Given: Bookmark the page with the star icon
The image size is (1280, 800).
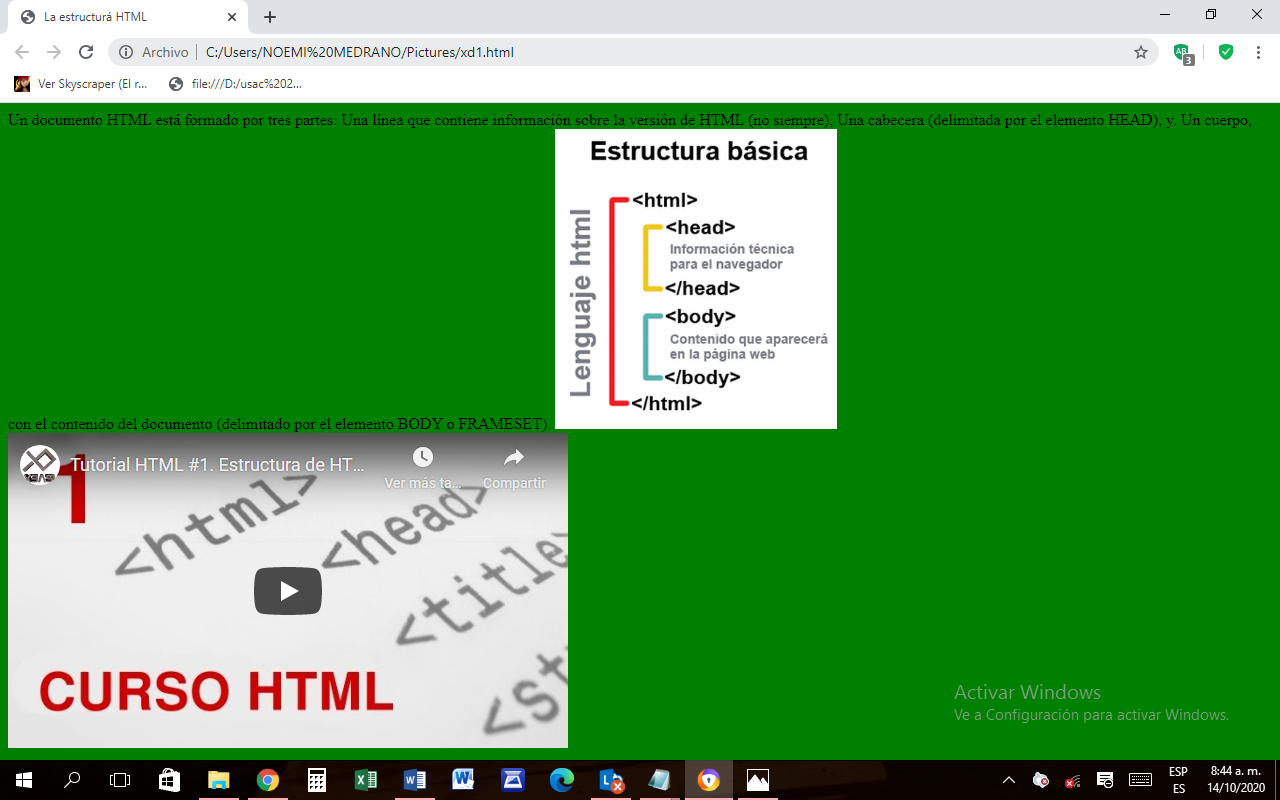Looking at the screenshot, I should coord(1140,52).
